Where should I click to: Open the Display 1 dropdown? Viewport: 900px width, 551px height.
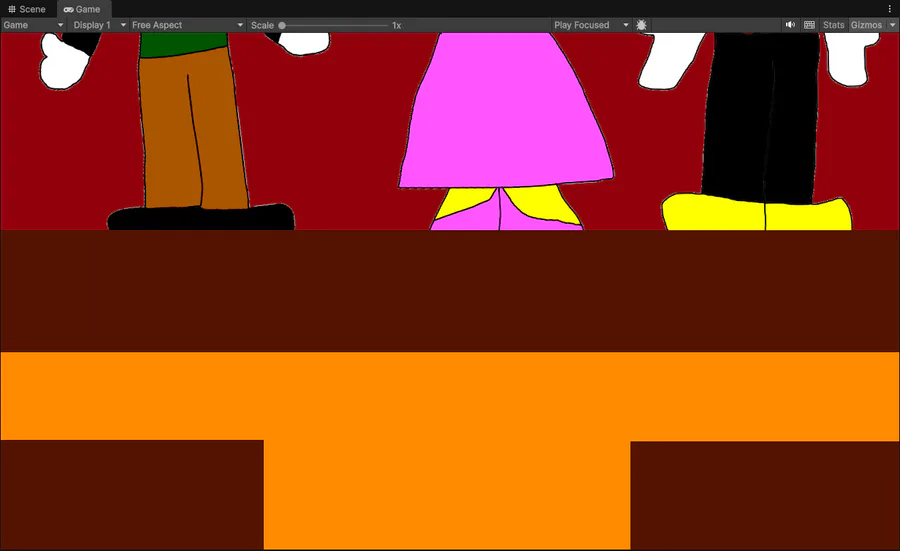(x=99, y=25)
